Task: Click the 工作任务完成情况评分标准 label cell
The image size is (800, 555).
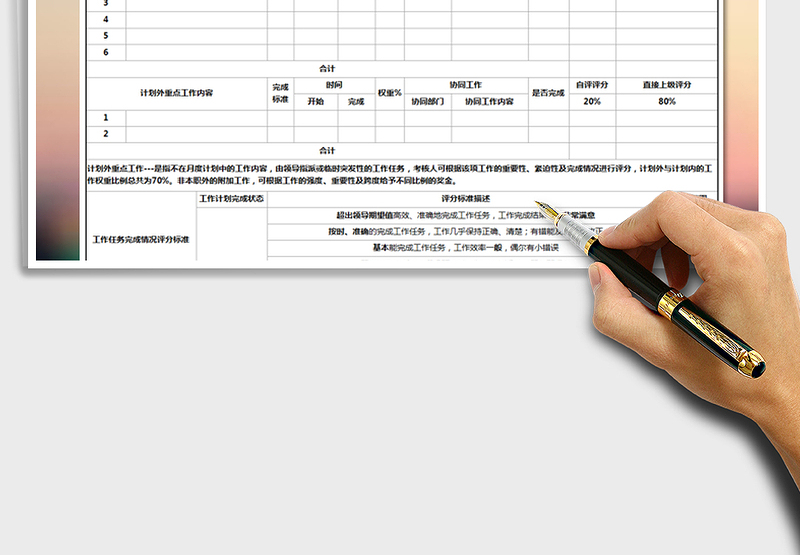Action: 141,240
